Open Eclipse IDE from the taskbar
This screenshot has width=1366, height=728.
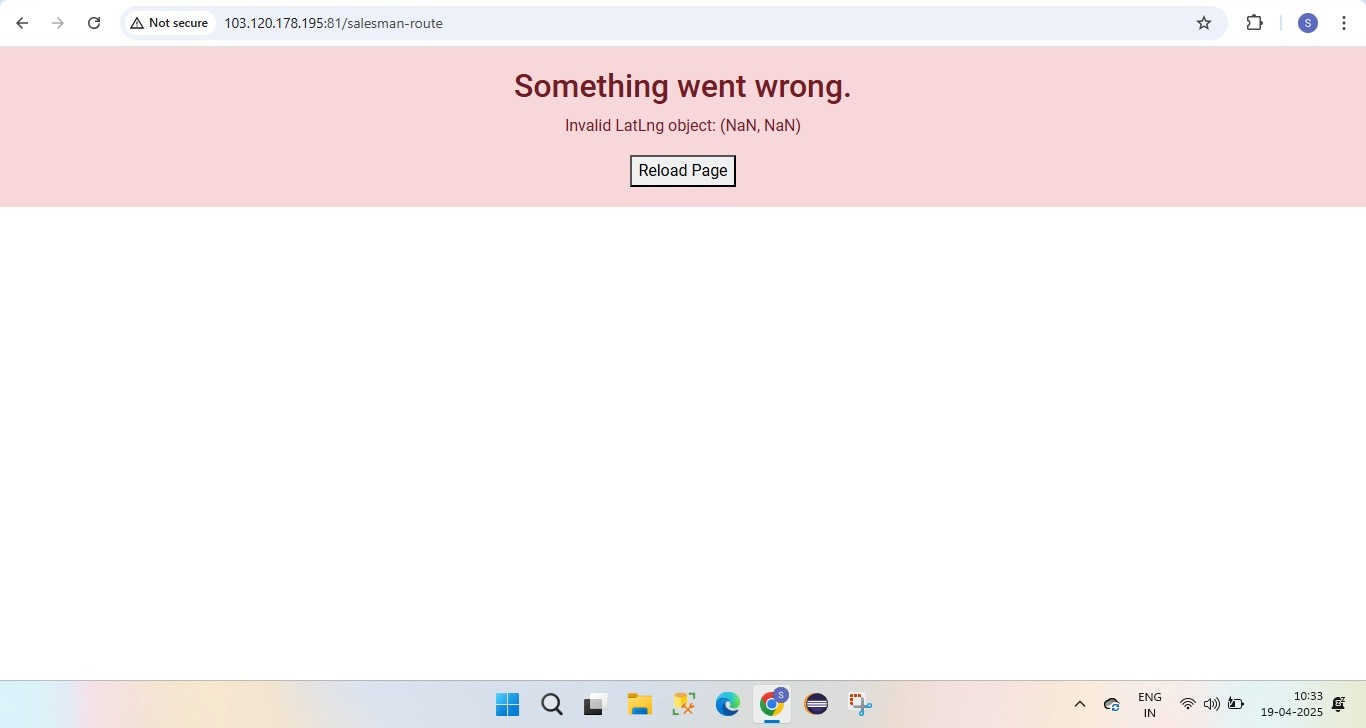816,704
